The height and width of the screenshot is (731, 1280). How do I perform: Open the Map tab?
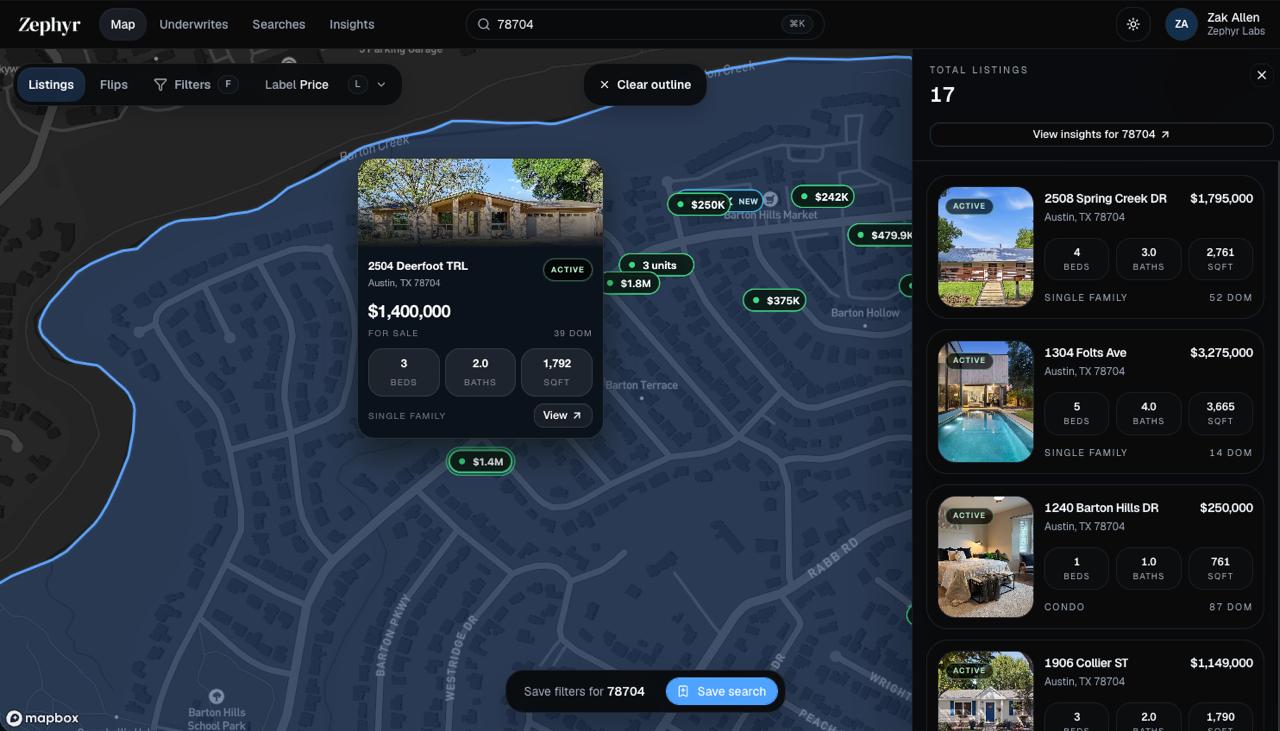(123, 24)
